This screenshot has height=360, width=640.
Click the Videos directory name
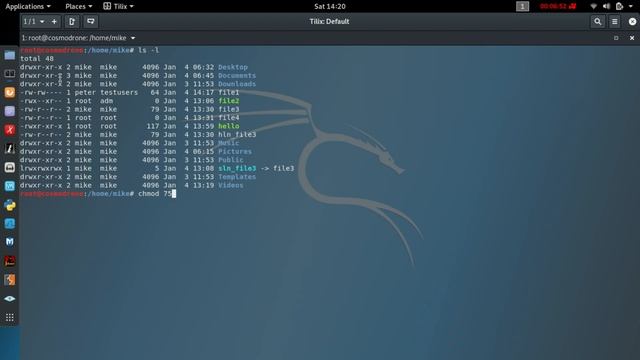(231, 185)
